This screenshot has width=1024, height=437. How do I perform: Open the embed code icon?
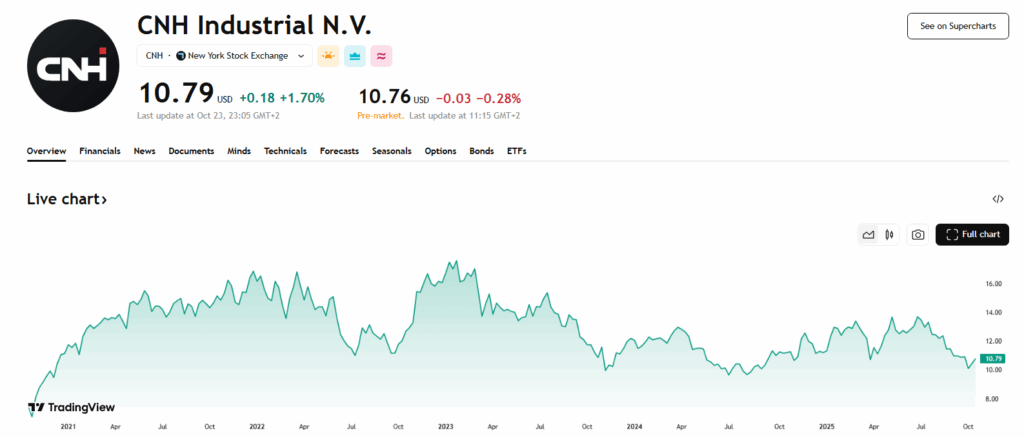(x=998, y=199)
